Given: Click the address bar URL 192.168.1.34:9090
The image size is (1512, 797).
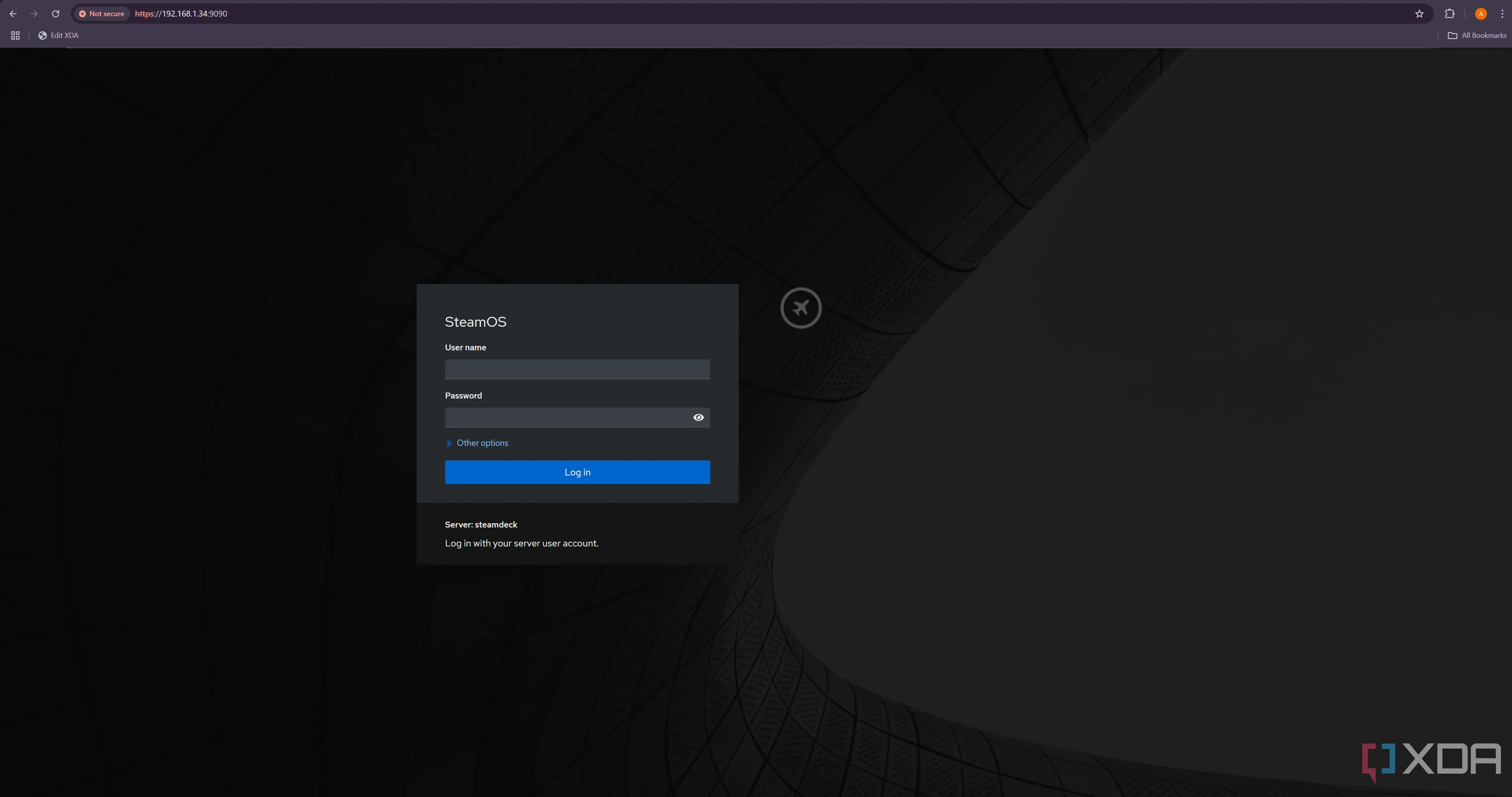Looking at the screenshot, I should (181, 13).
